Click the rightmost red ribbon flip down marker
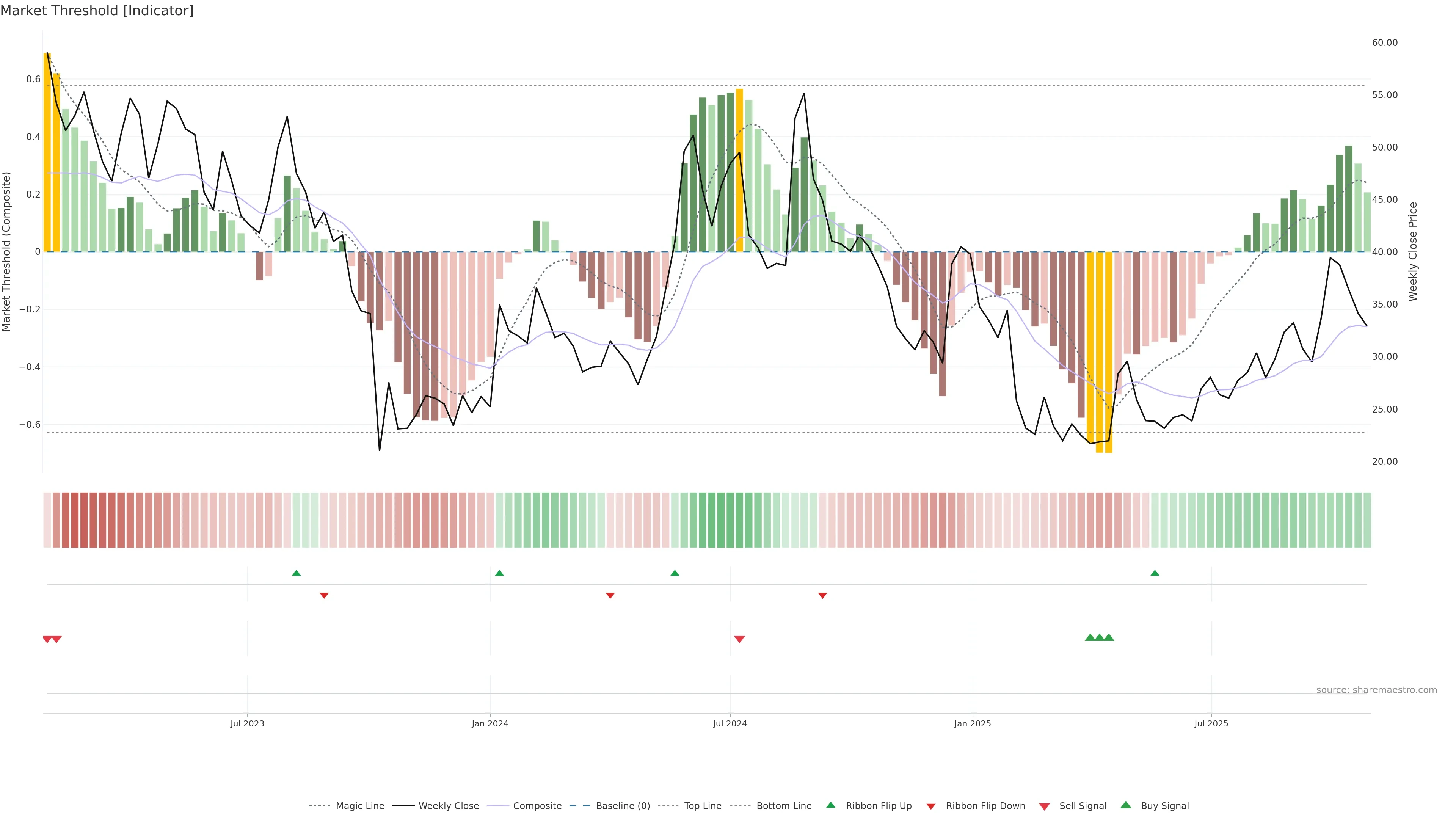The width and height of the screenshot is (1456, 819). (x=822, y=596)
